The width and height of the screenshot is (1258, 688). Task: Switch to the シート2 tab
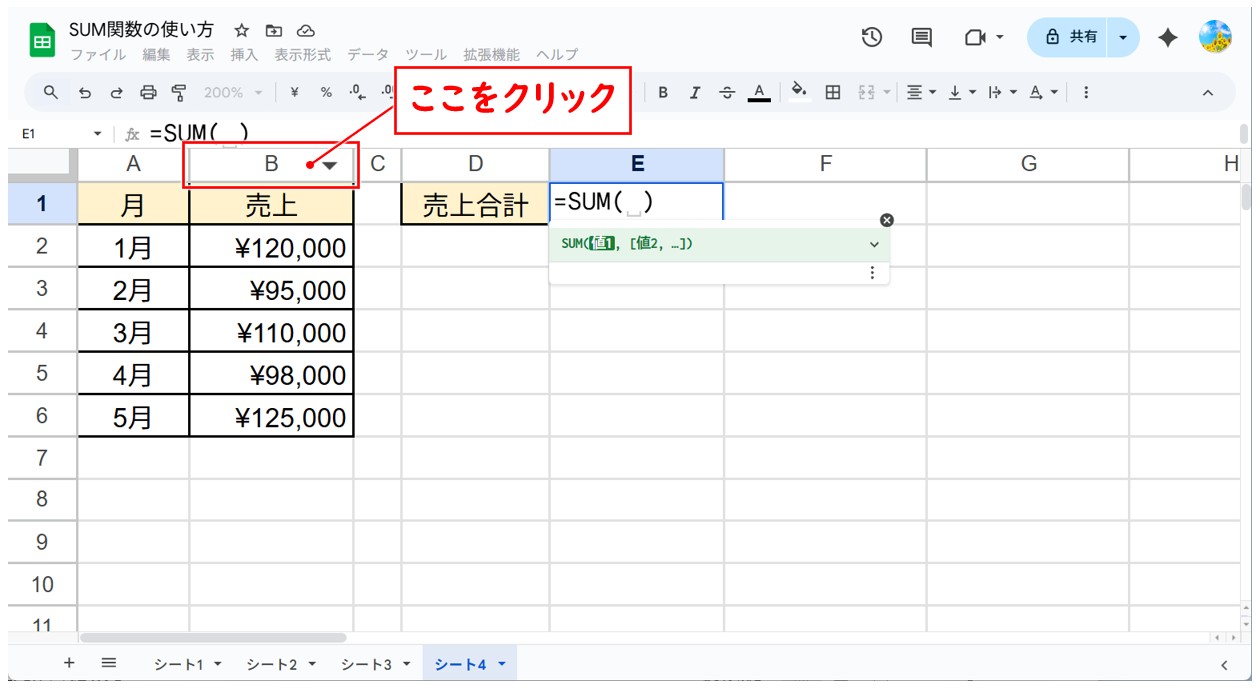[x=281, y=664]
